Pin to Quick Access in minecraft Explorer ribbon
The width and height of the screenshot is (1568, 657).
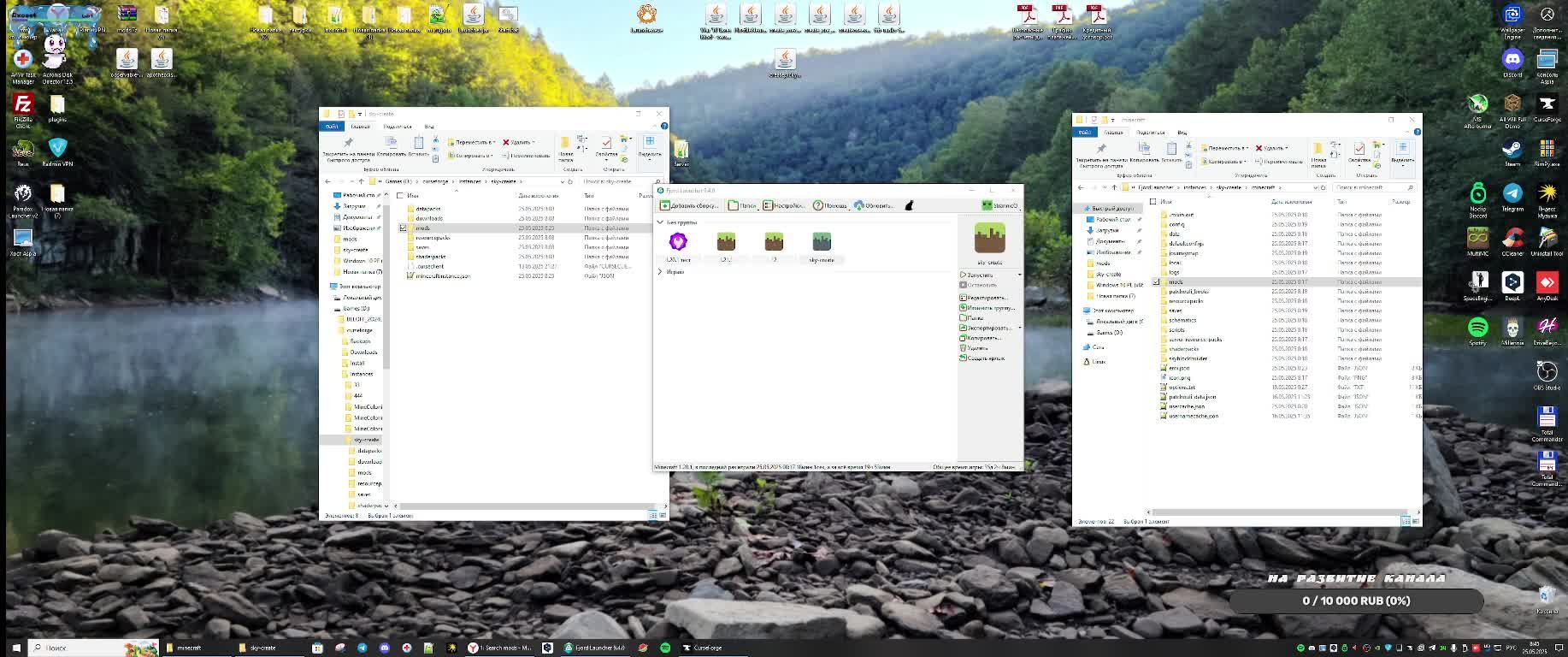click(1101, 155)
